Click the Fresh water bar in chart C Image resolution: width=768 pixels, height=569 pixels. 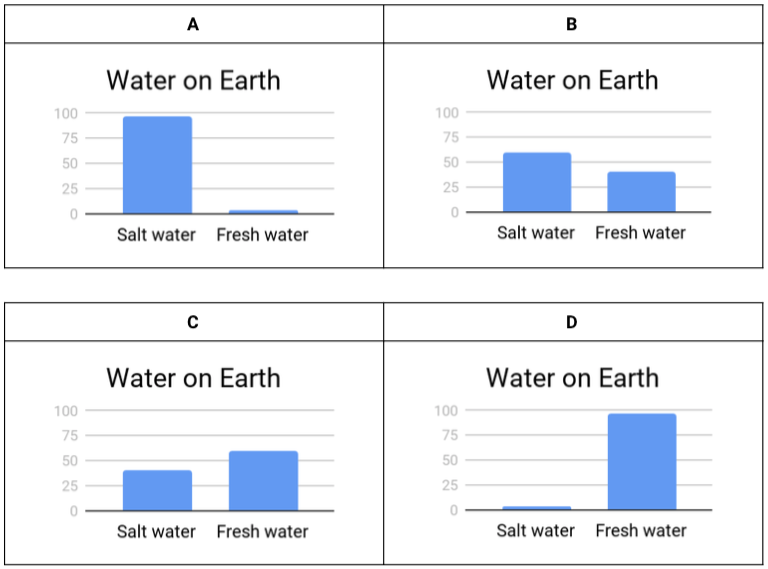point(263,481)
